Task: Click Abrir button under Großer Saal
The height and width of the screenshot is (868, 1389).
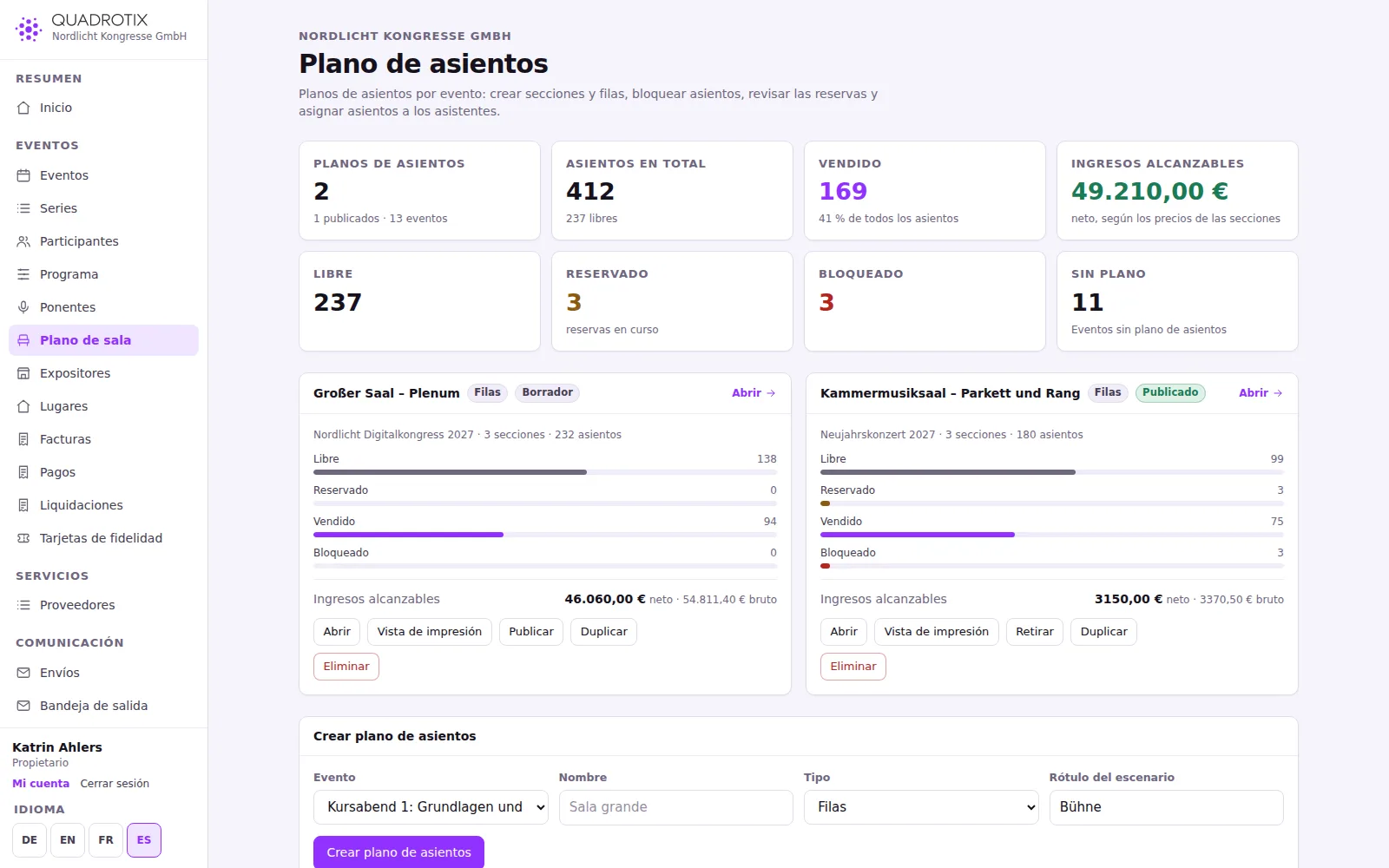Action: [x=337, y=632]
